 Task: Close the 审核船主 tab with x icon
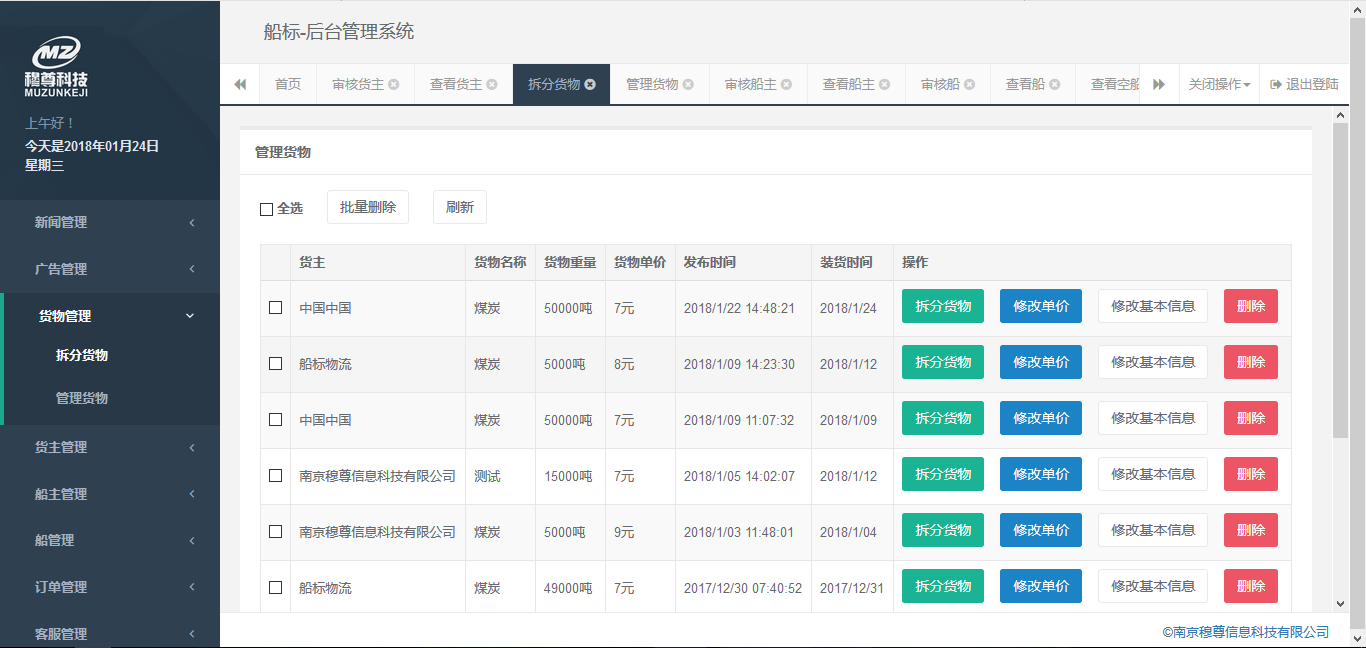tap(787, 85)
